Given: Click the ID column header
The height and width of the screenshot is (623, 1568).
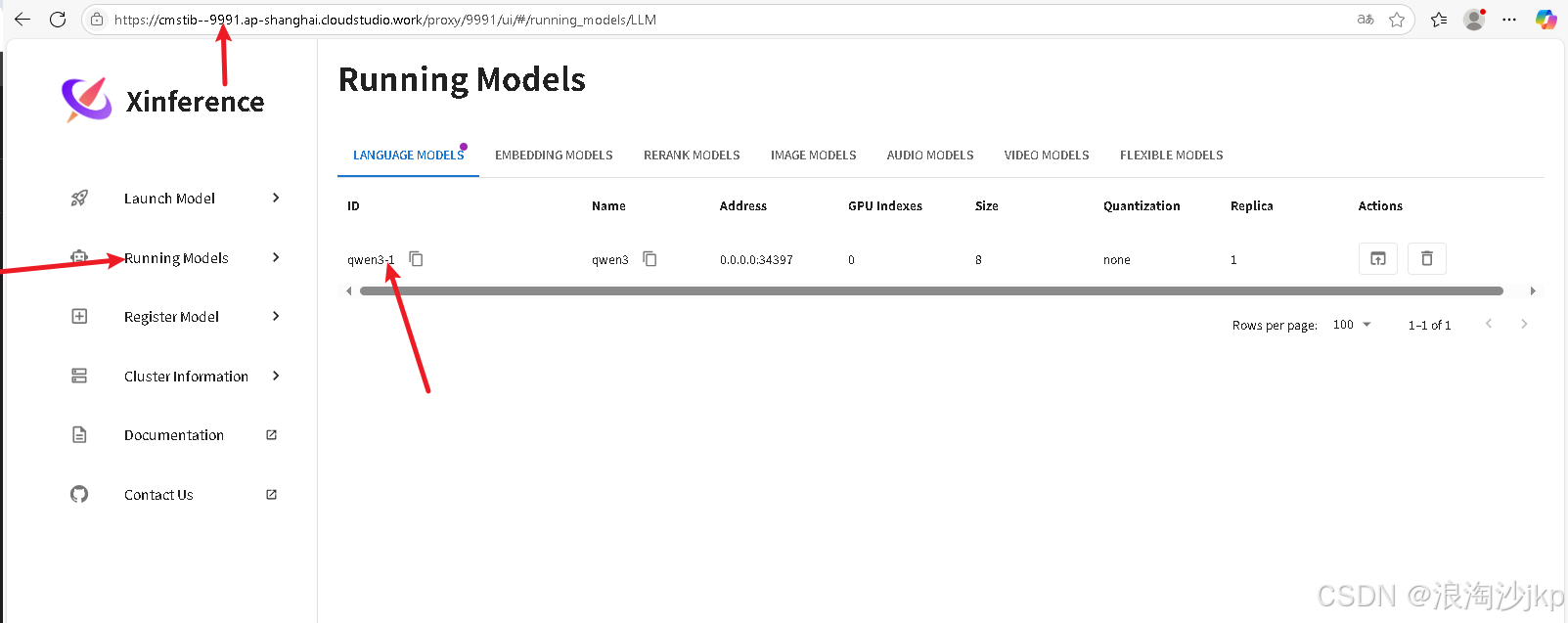Looking at the screenshot, I should (353, 206).
